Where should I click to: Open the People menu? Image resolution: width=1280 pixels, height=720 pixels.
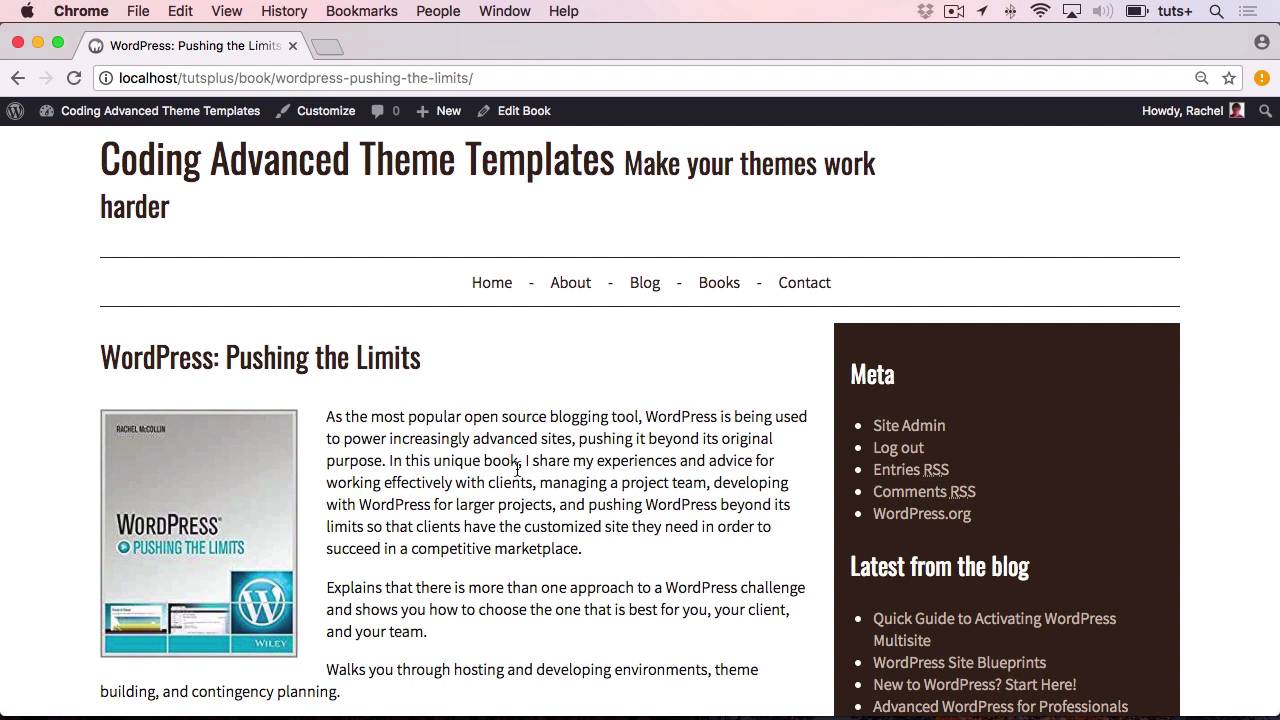pyautogui.click(x=438, y=11)
